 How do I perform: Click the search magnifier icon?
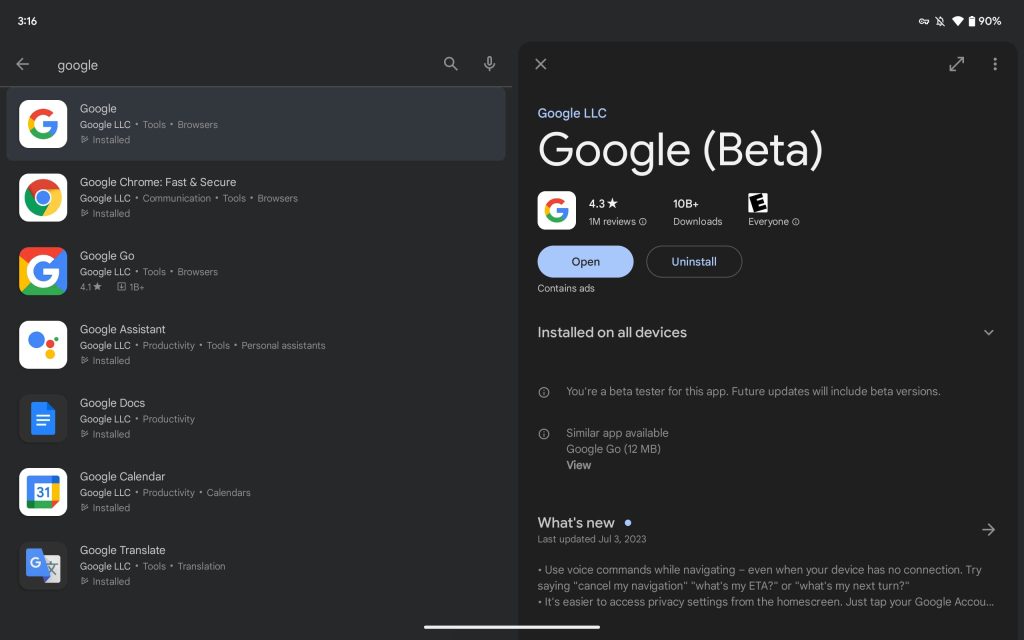pyautogui.click(x=451, y=64)
